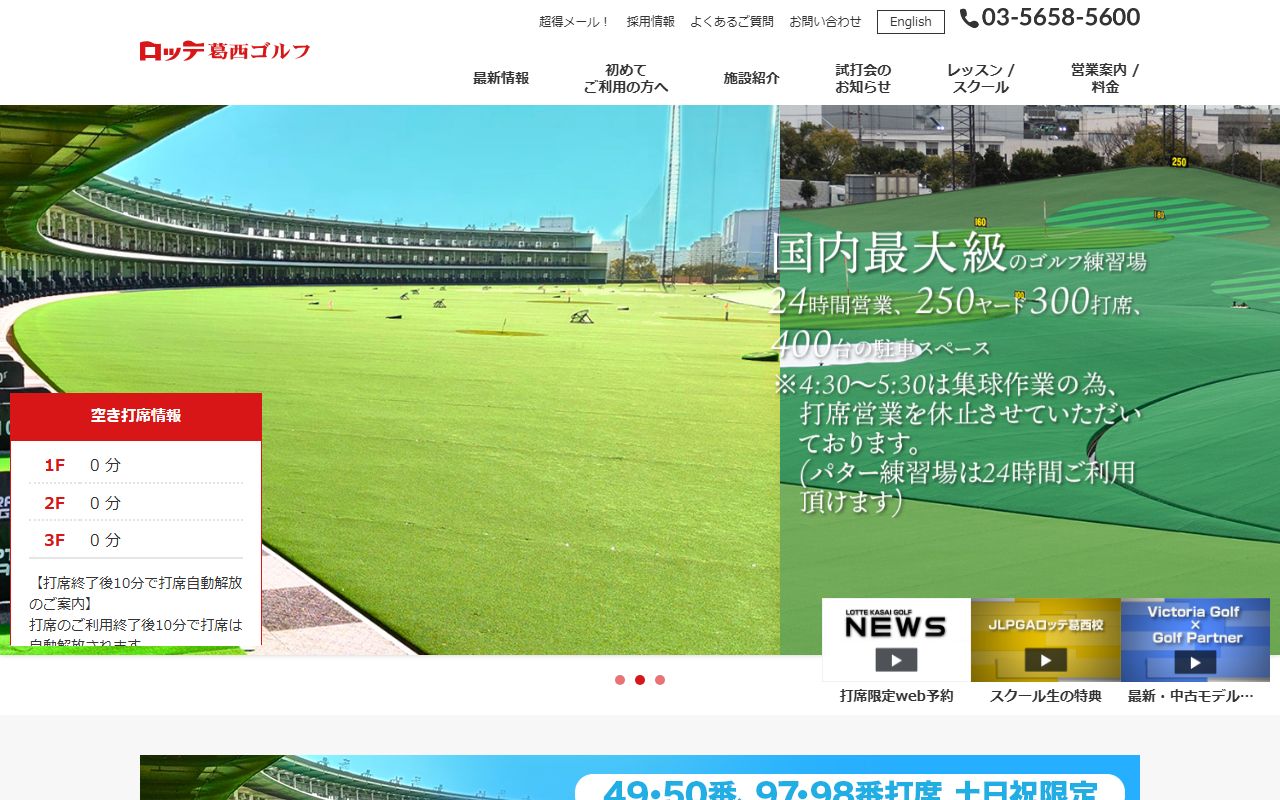Click the 空き打席情報 panel header

pyautogui.click(x=136, y=416)
